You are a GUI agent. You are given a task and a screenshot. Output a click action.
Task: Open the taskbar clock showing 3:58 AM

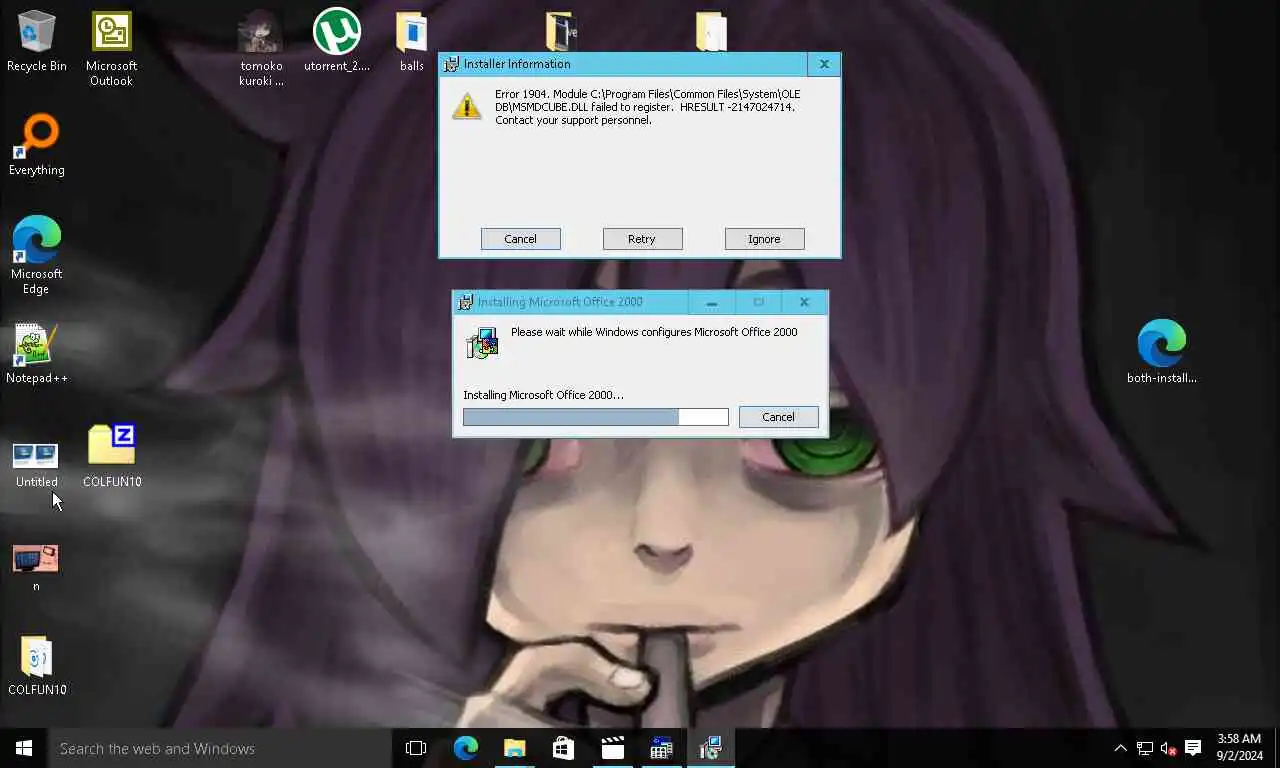[1239, 748]
